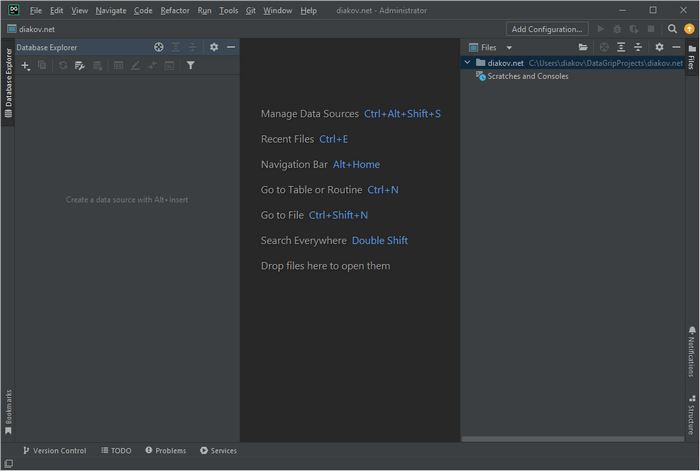Screen dimensions: 700x471
Task: Click the New data source plus icon
Action: 25,65
